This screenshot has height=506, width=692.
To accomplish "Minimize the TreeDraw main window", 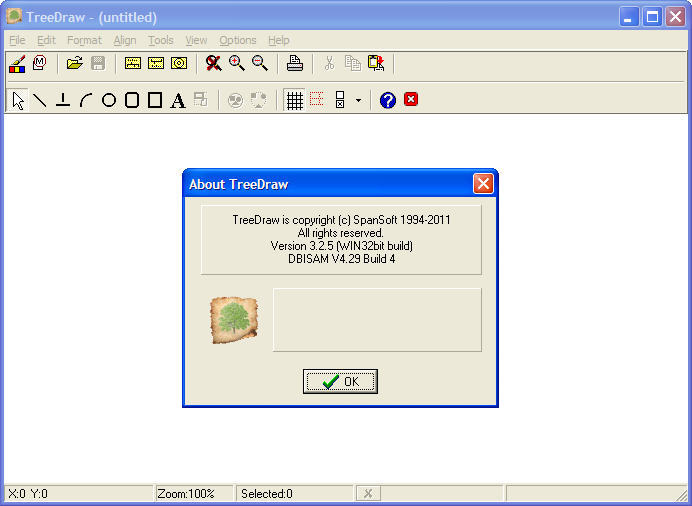I will tap(628, 17).
